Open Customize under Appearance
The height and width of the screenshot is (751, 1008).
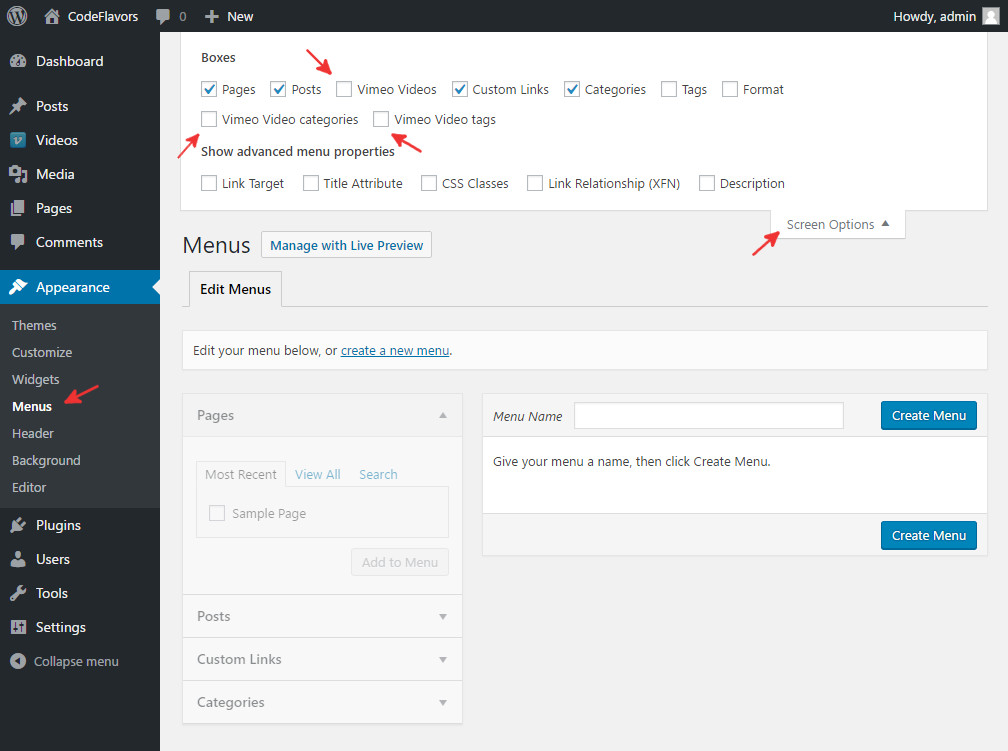coord(42,352)
